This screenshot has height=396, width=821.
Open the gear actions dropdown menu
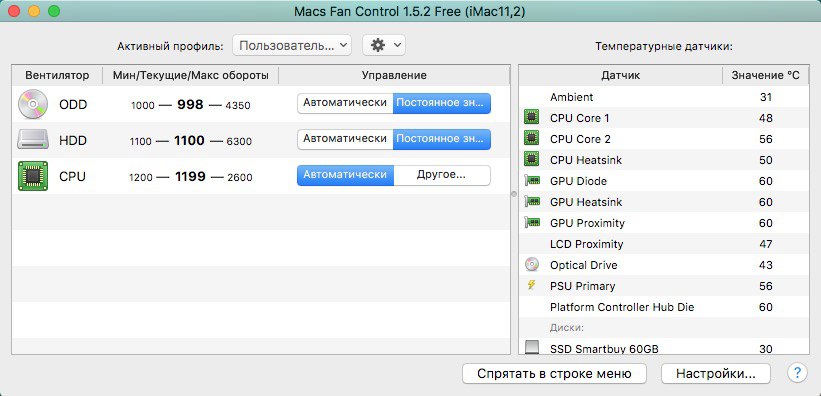[384, 46]
